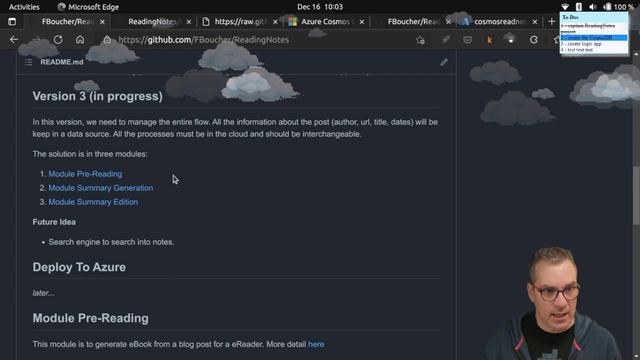Focus the github.com/FBoucher/ReadingNotes address bar

204,40
